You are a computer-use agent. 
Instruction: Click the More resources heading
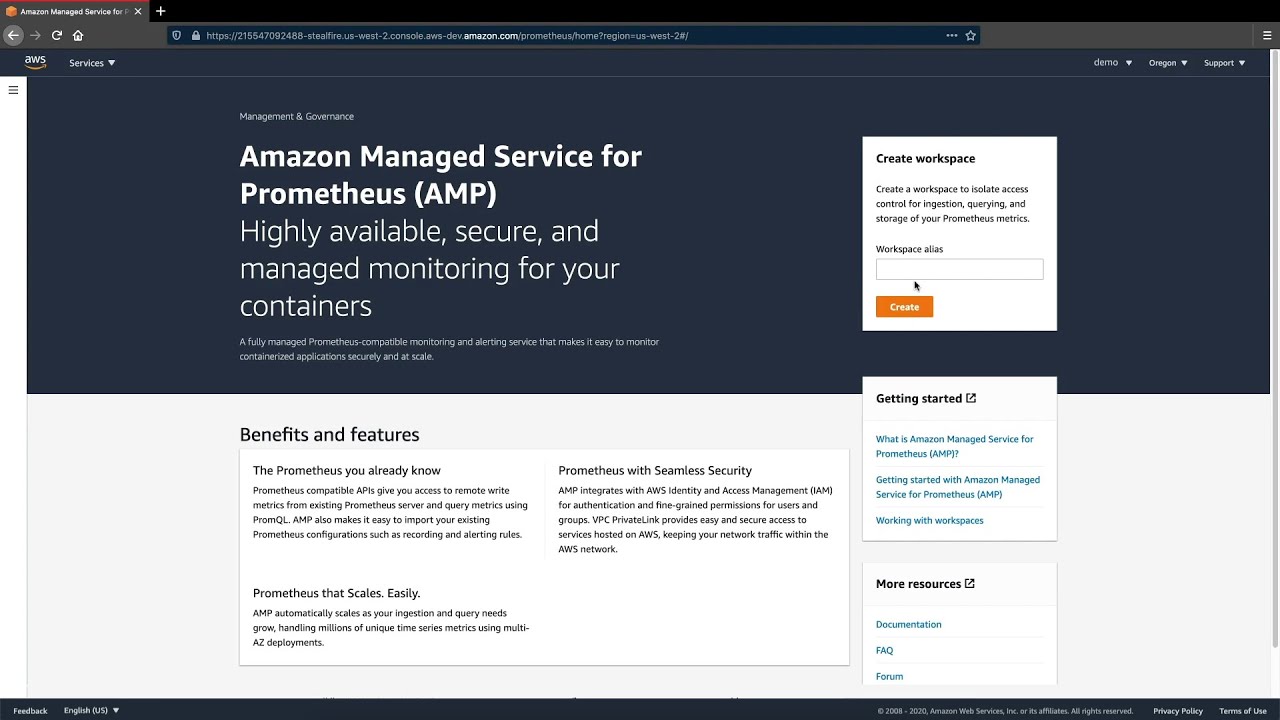pos(918,583)
